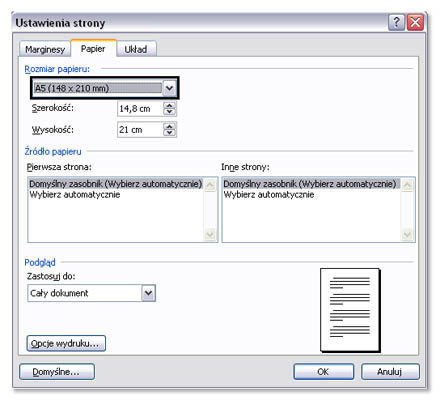Click the Szerokość width input field

point(140,109)
